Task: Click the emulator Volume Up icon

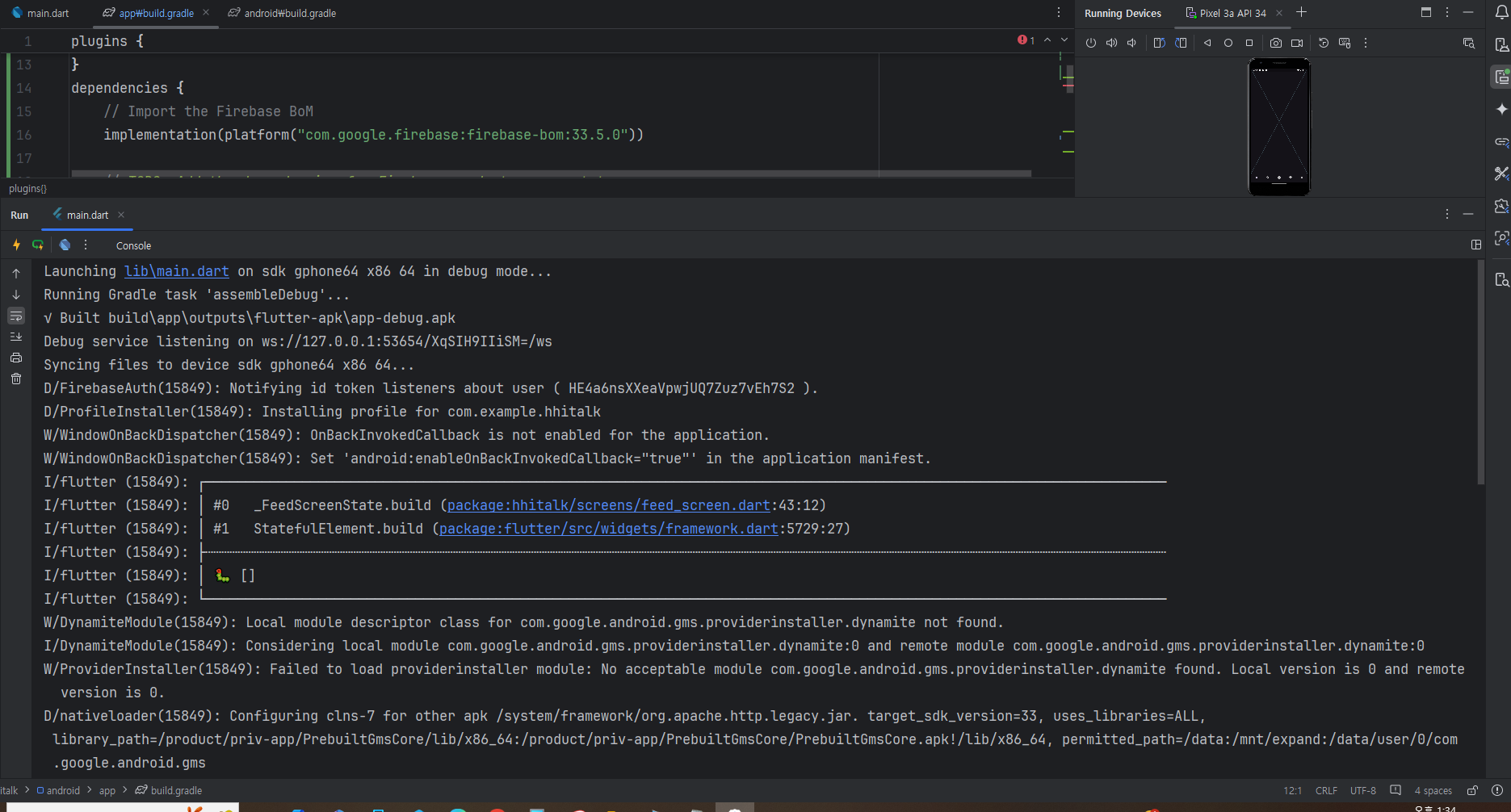Action: [1111, 43]
